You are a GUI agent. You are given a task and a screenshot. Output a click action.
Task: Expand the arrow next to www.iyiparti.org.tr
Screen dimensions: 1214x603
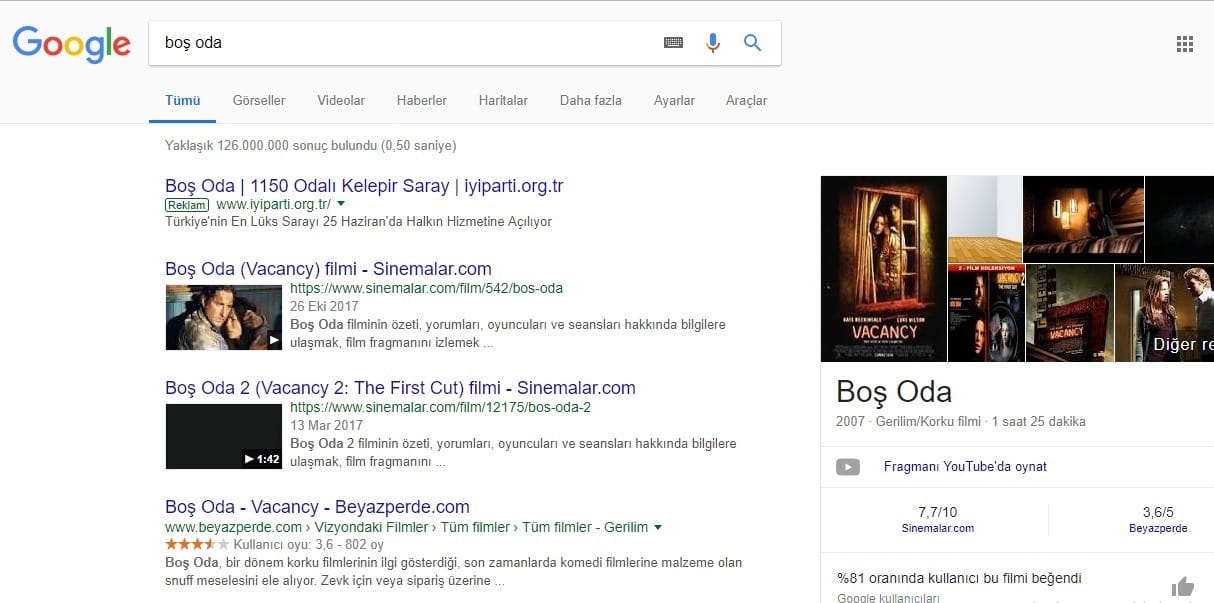point(341,204)
